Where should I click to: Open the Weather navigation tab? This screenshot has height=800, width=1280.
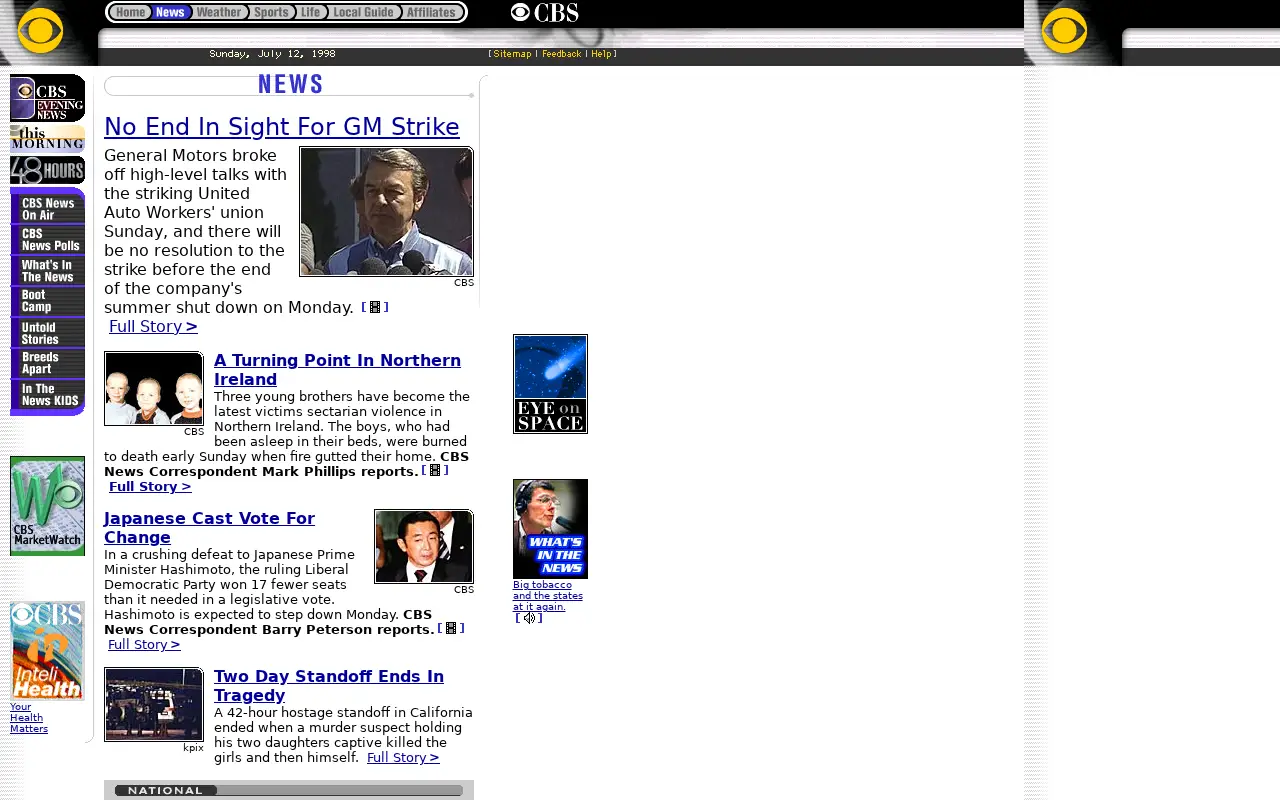pos(220,12)
